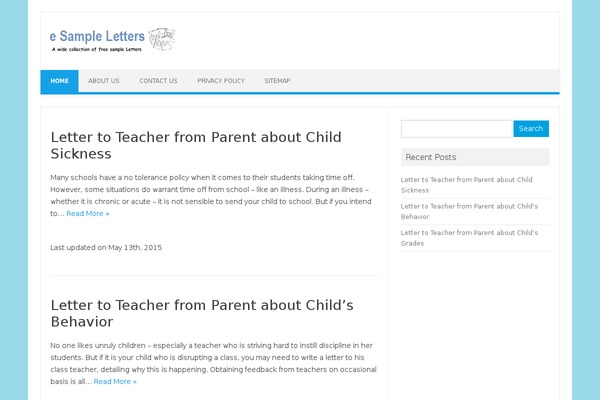The height and width of the screenshot is (400, 600).
Task: Click the Last updated May 13th date
Action: 106,248
